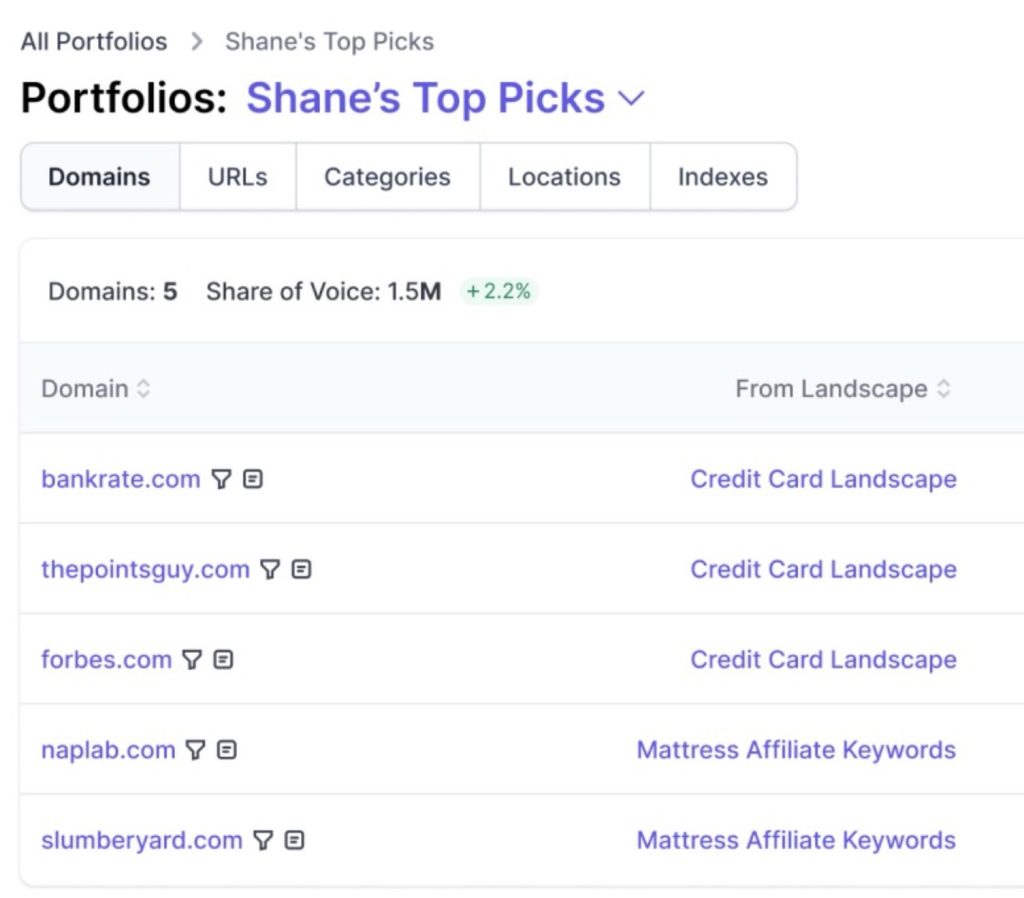Open the bankrate.com domain link
This screenshot has height=898, width=1024.
pyautogui.click(x=120, y=480)
